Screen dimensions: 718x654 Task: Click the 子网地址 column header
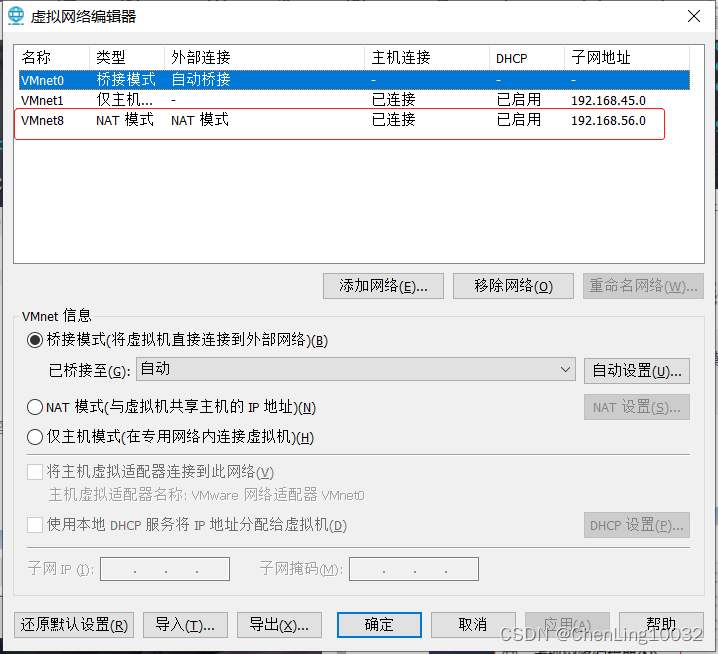pos(627,58)
